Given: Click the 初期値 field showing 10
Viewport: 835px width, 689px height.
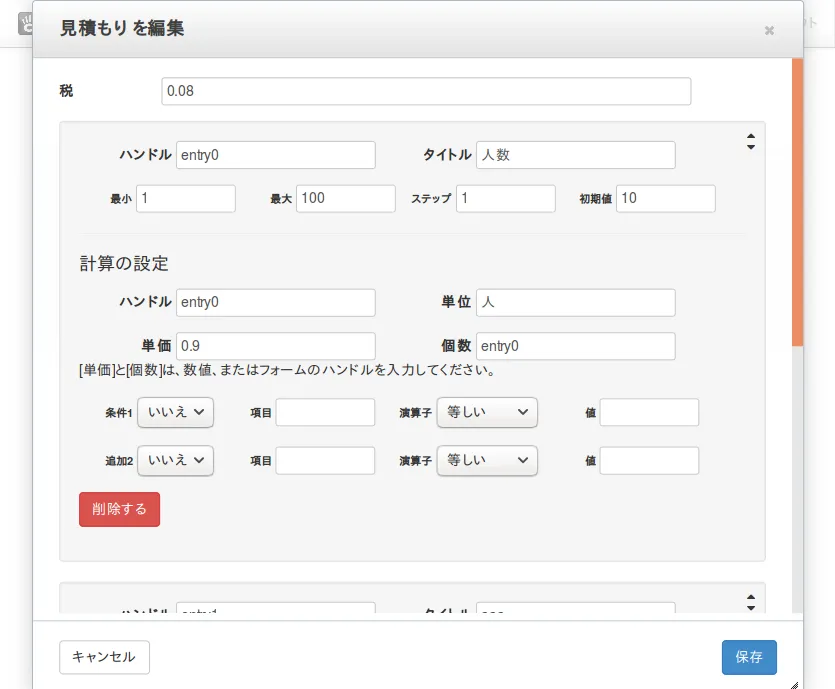Looking at the screenshot, I should point(666,198).
